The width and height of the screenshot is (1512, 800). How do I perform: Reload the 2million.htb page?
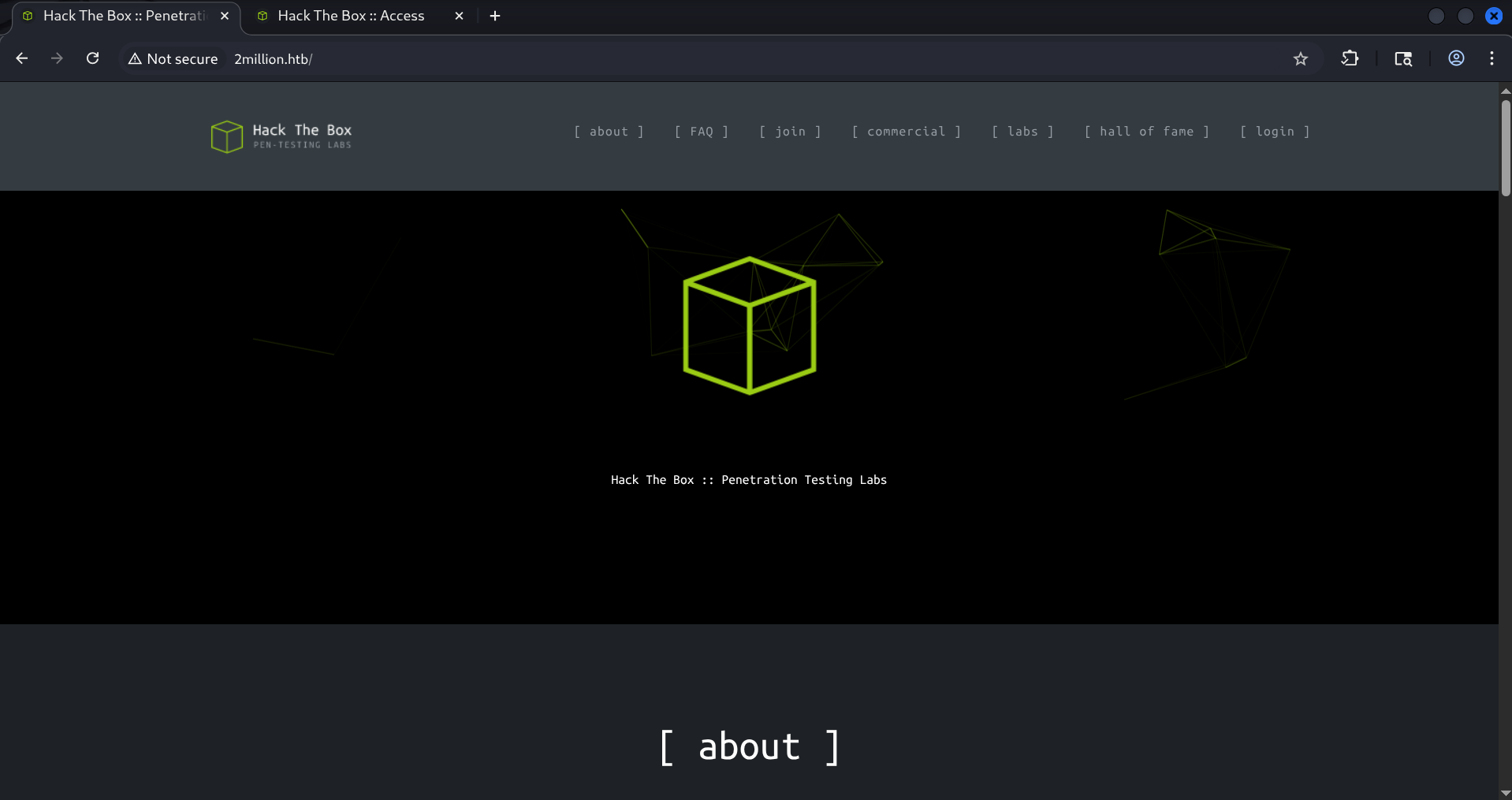(92, 58)
